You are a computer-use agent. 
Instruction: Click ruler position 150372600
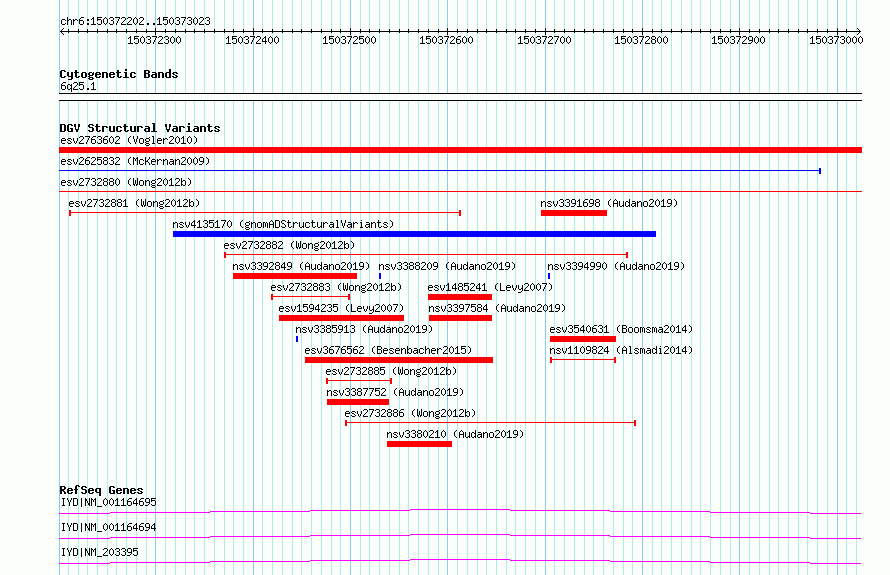tap(446, 40)
